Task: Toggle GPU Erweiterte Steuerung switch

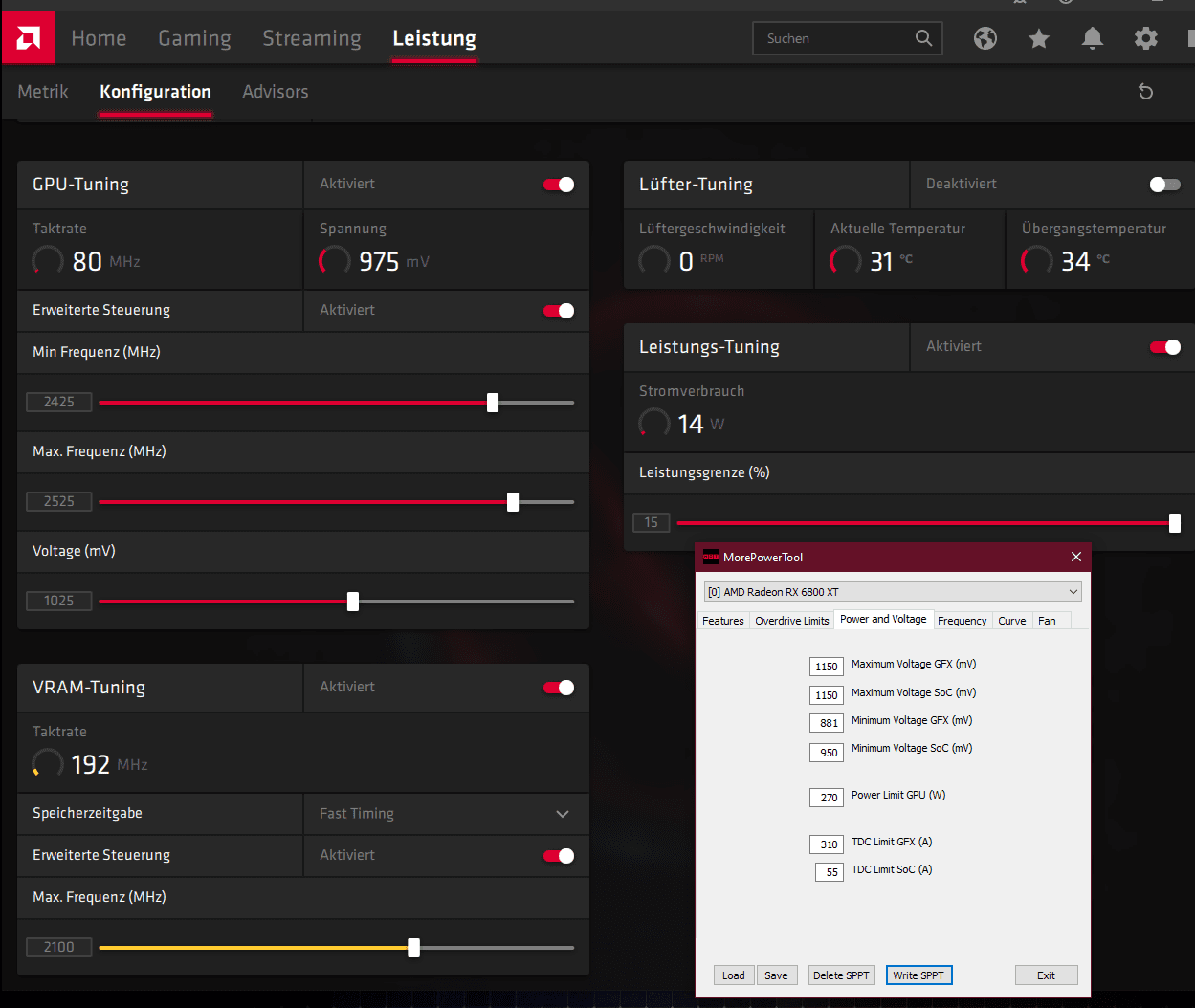Action: click(x=559, y=311)
